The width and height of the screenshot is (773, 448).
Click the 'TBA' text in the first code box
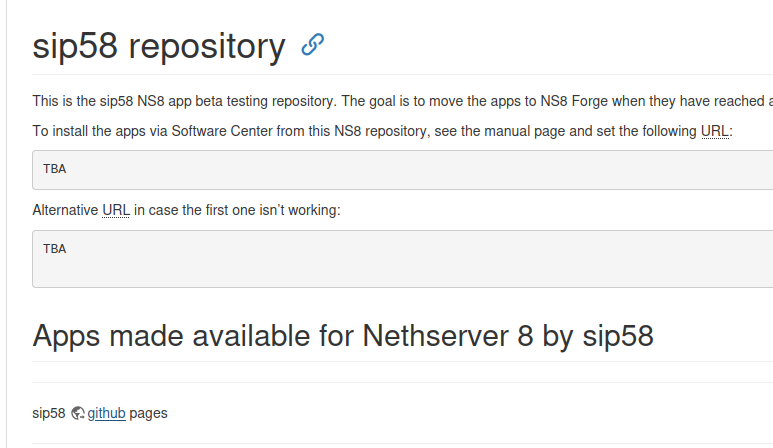tap(55, 169)
